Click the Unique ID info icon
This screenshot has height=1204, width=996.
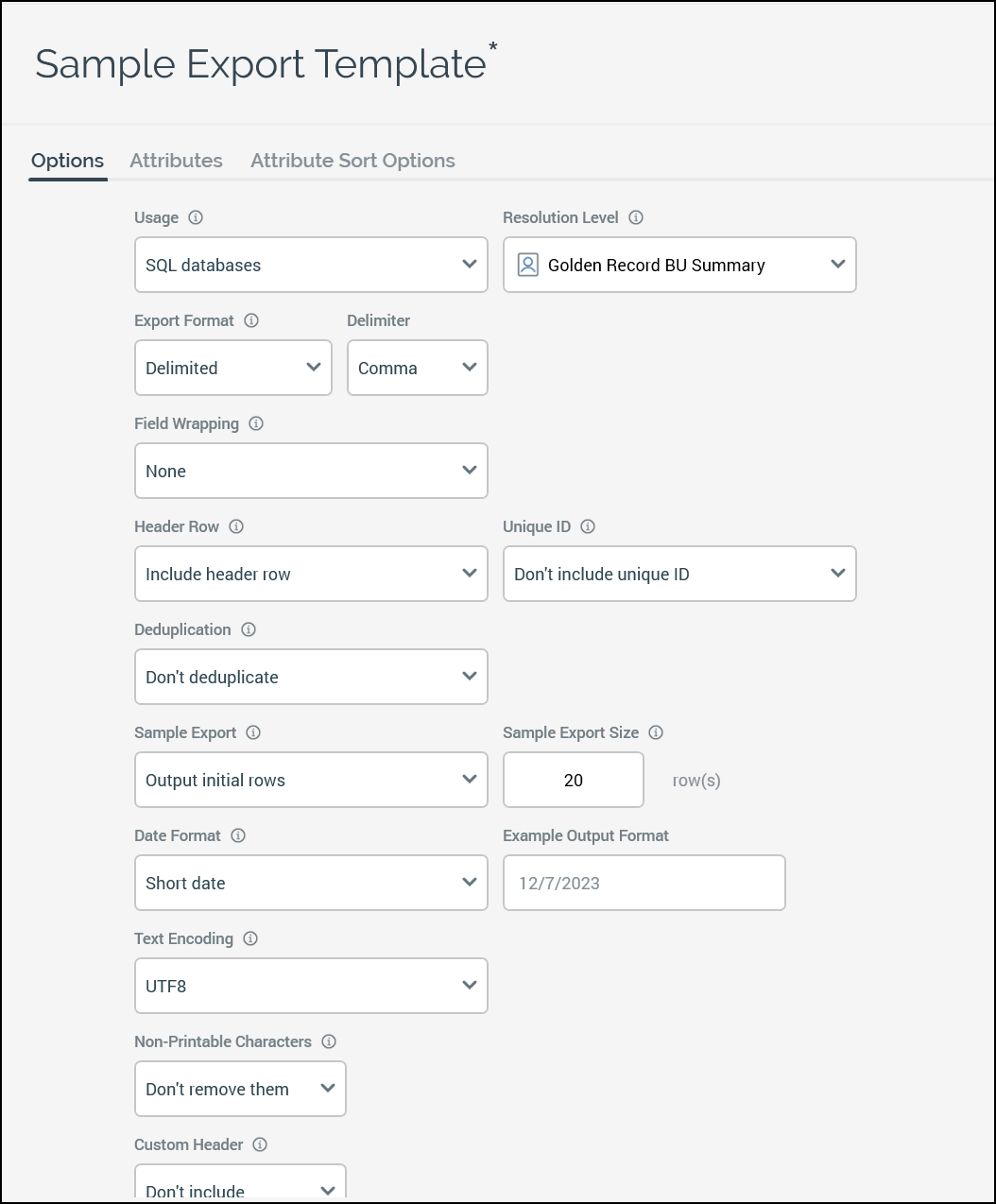click(588, 526)
